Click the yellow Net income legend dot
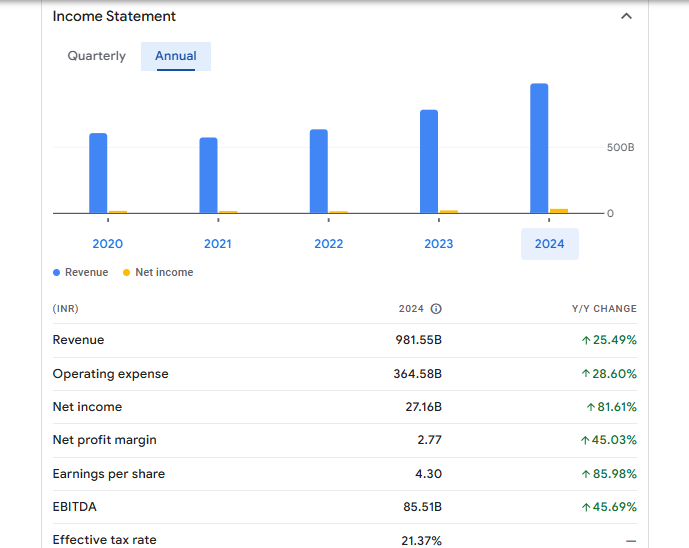Screen dimensions: 689x548 127,272
